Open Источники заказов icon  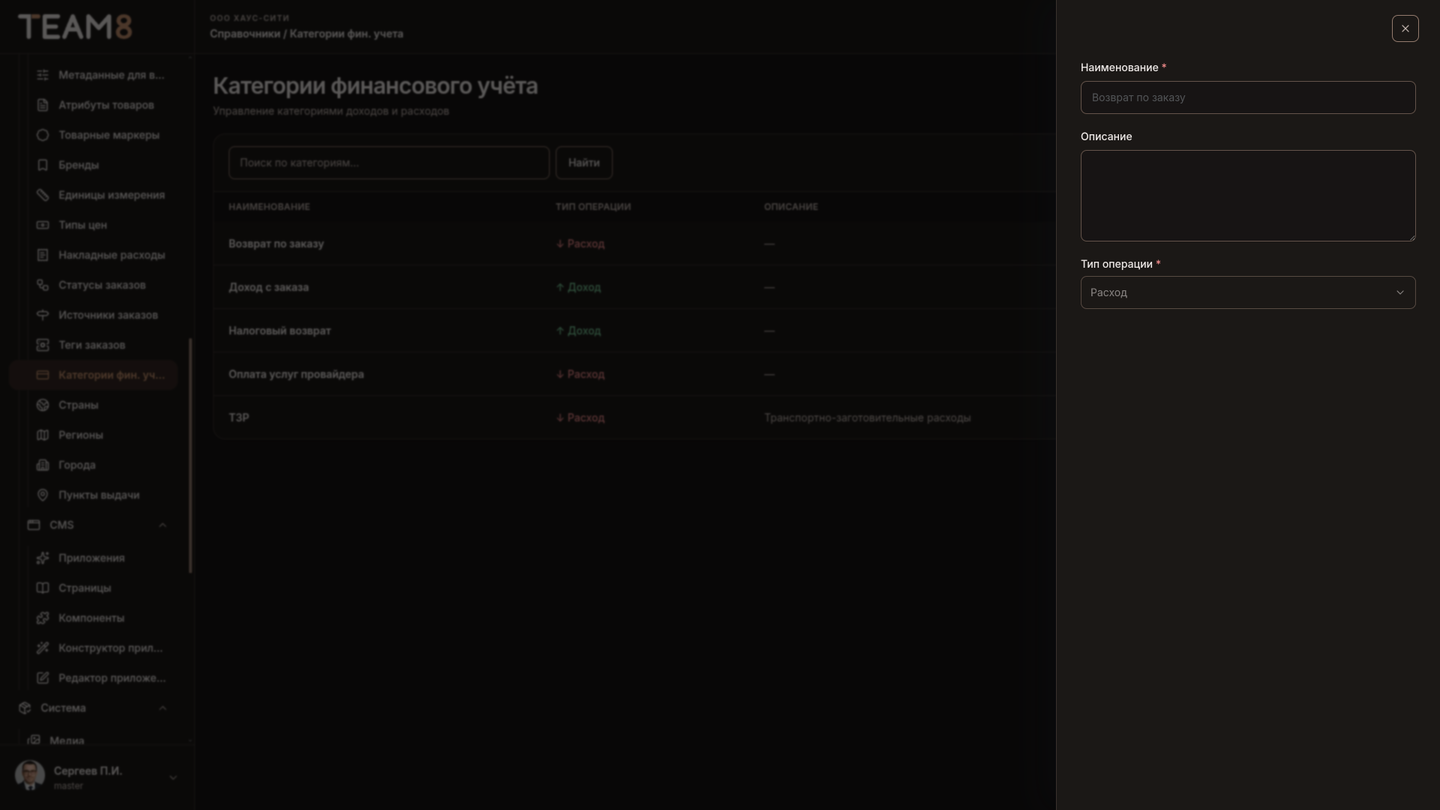tap(42, 315)
